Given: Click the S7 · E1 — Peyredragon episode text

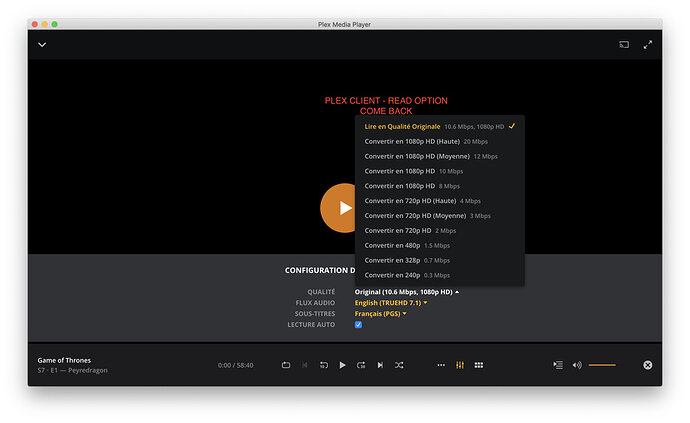Looking at the screenshot, I should [x=73, y=370].
